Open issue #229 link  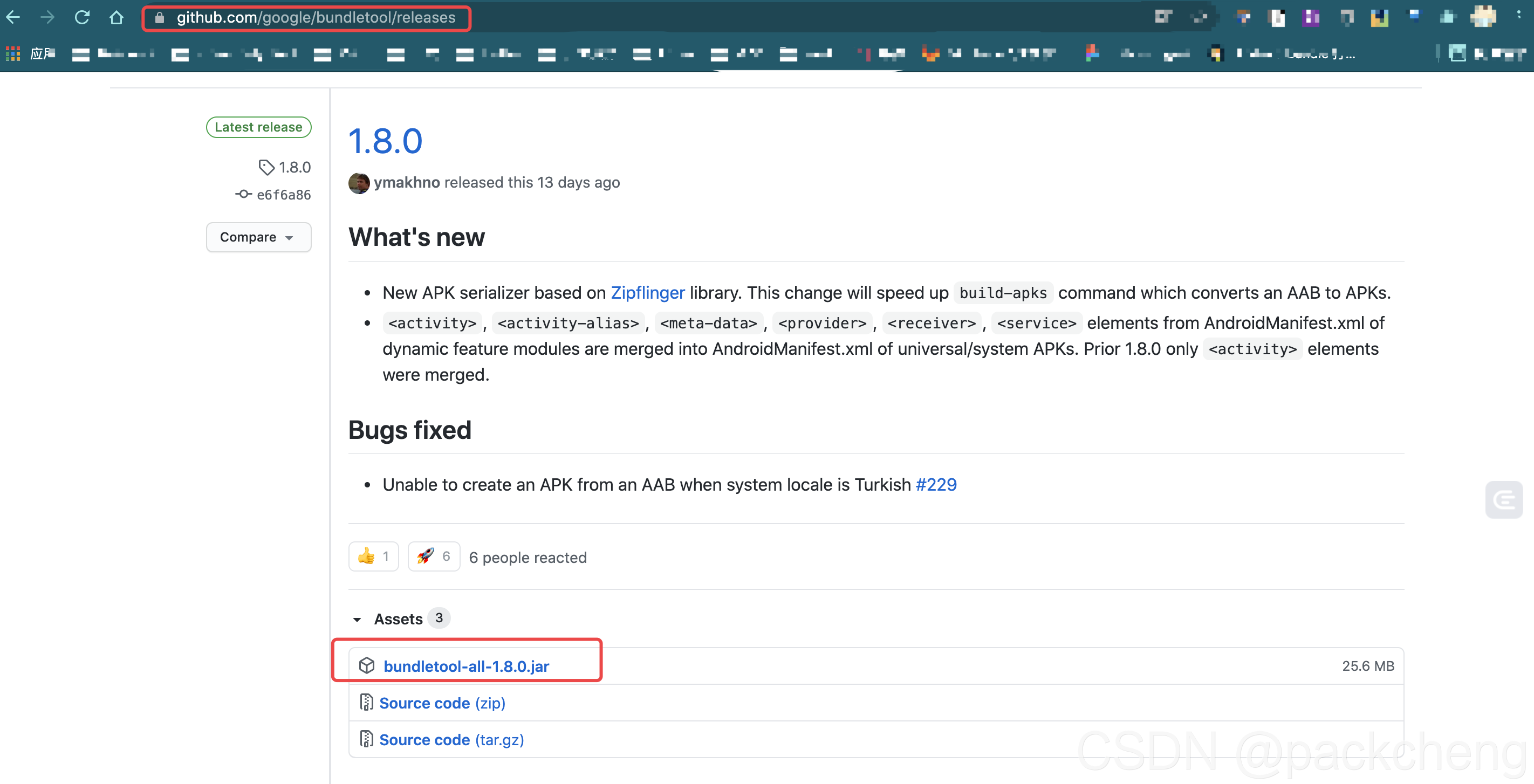pyautogui.click(x=935, y=485)
